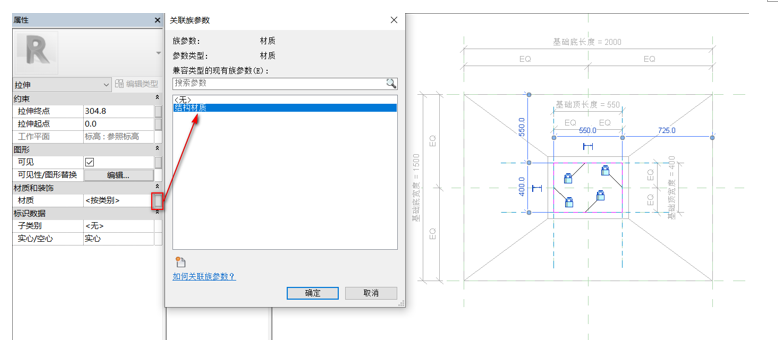Click the upper-left padlock icon in the sketch

pyautogui.click(x=568, y=179)
